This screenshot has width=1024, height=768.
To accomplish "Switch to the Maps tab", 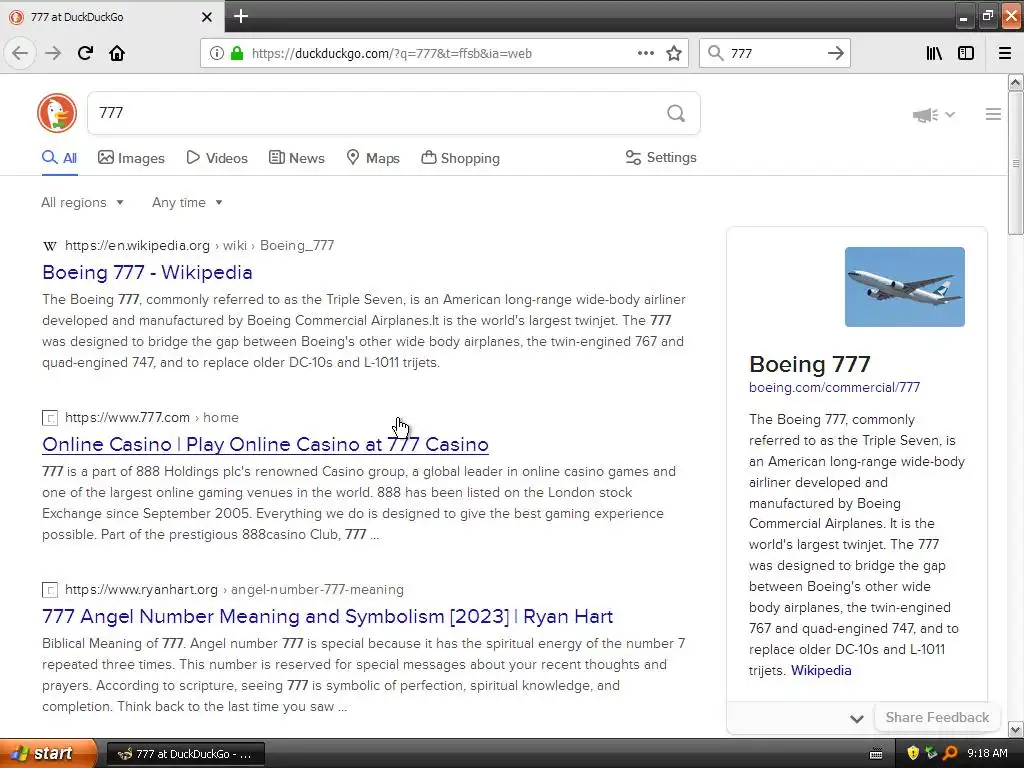I will coord(373,158).
